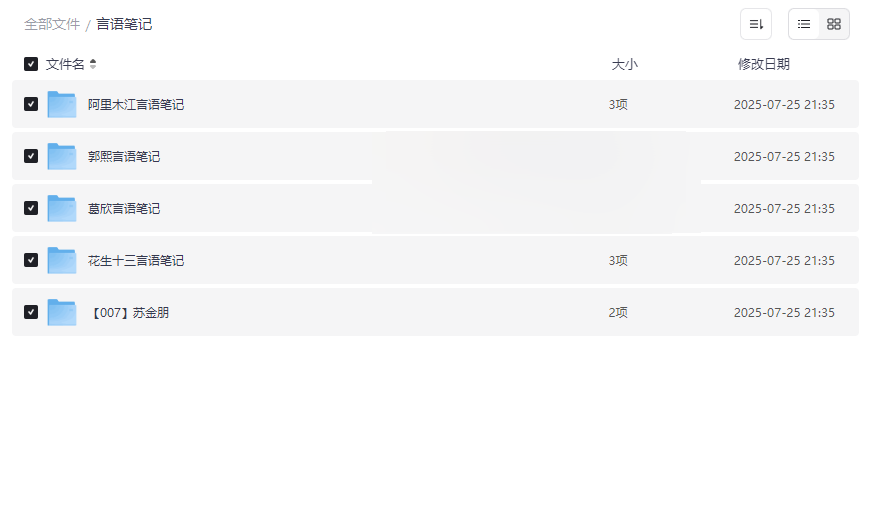Click the 修改日期 column header
Viewport: 874px width, 514px height.
click(x=763, y=64)
